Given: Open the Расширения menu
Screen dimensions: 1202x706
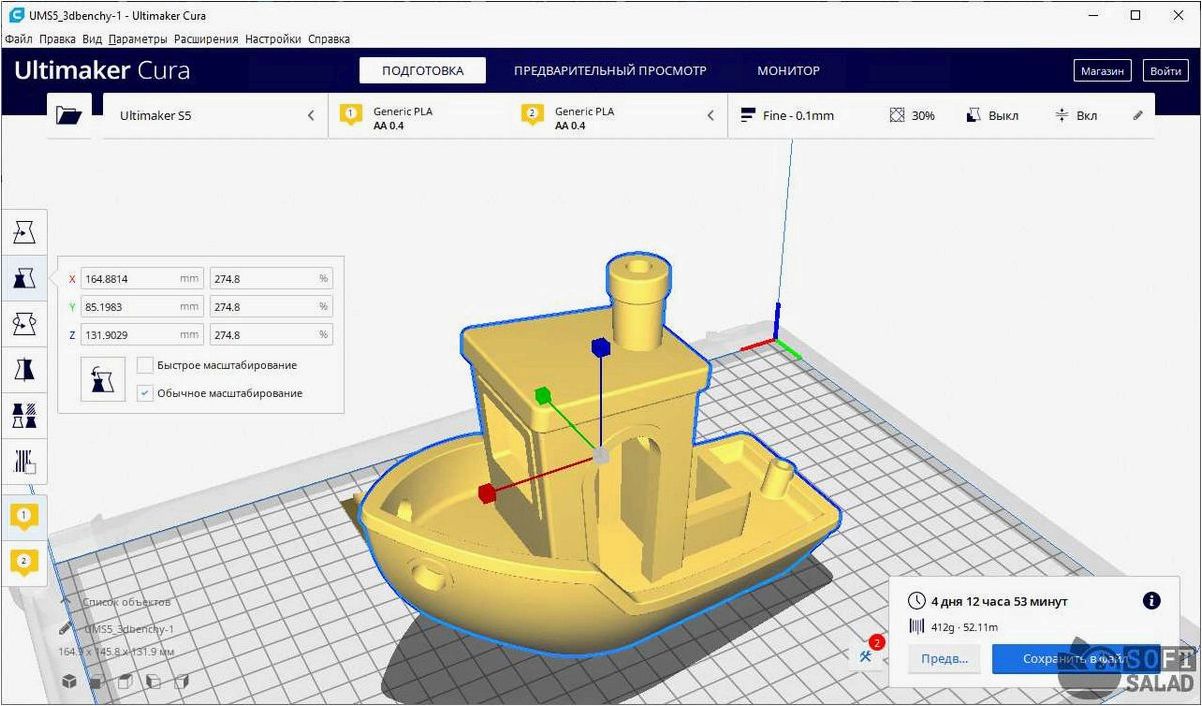Looking at the screenshot, I should tap(206, 39).
